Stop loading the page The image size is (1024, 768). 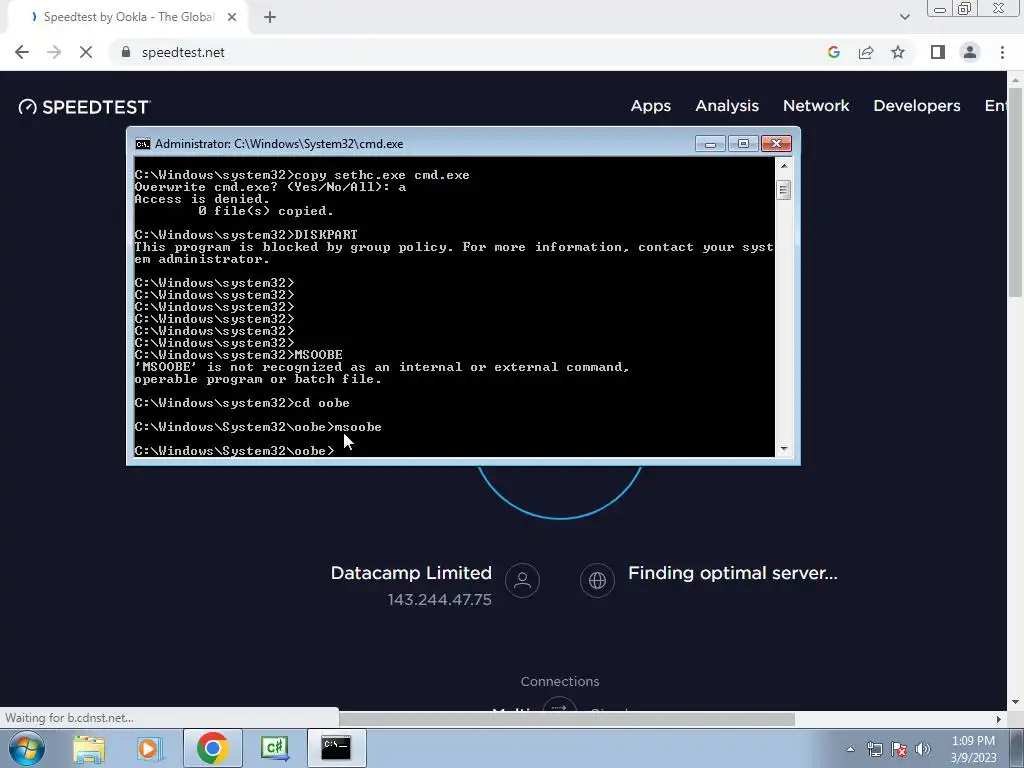(86, 52)
